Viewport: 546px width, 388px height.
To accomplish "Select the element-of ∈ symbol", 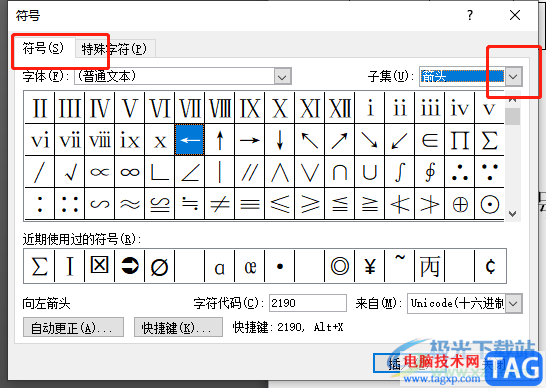I will [x=429, y=140].
